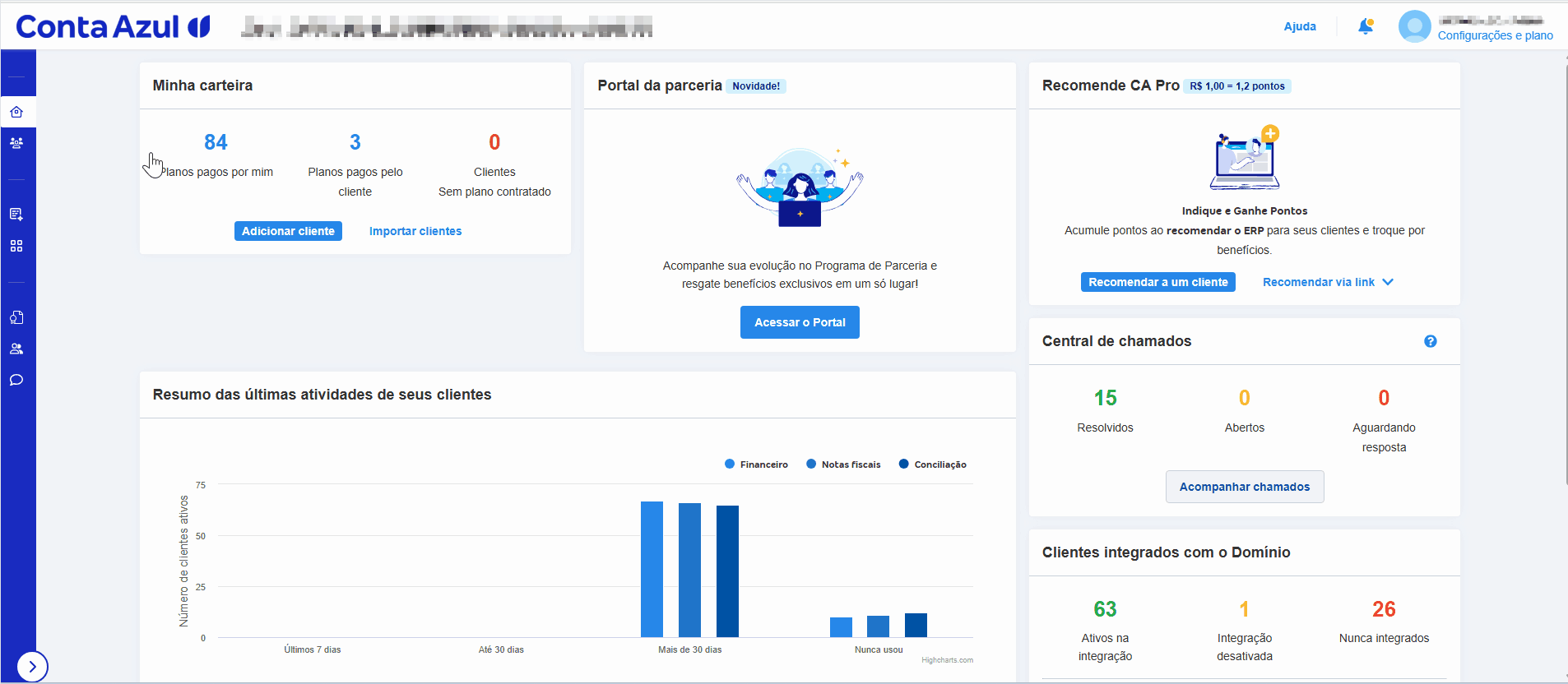Click the 1 Integração desativada count
The image size is (1568, 684).
tap(1245, 609)
